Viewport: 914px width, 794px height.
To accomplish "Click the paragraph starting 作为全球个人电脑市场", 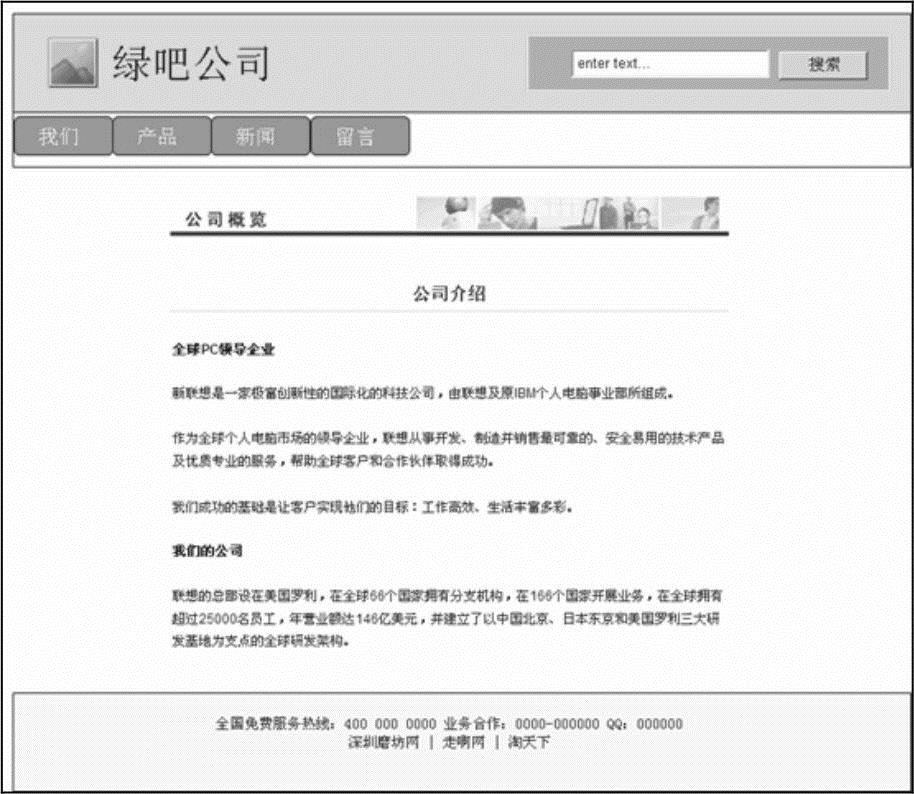I will coord(448,449).
